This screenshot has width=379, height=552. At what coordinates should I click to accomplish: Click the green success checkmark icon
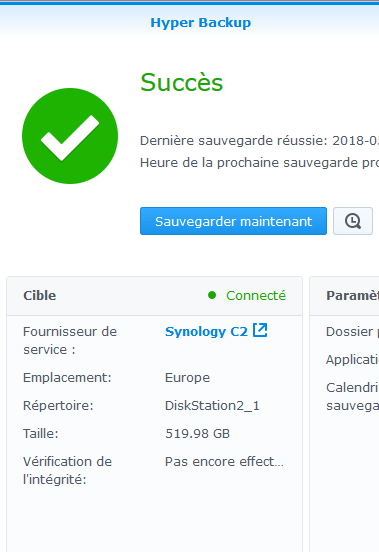(70, 136)
